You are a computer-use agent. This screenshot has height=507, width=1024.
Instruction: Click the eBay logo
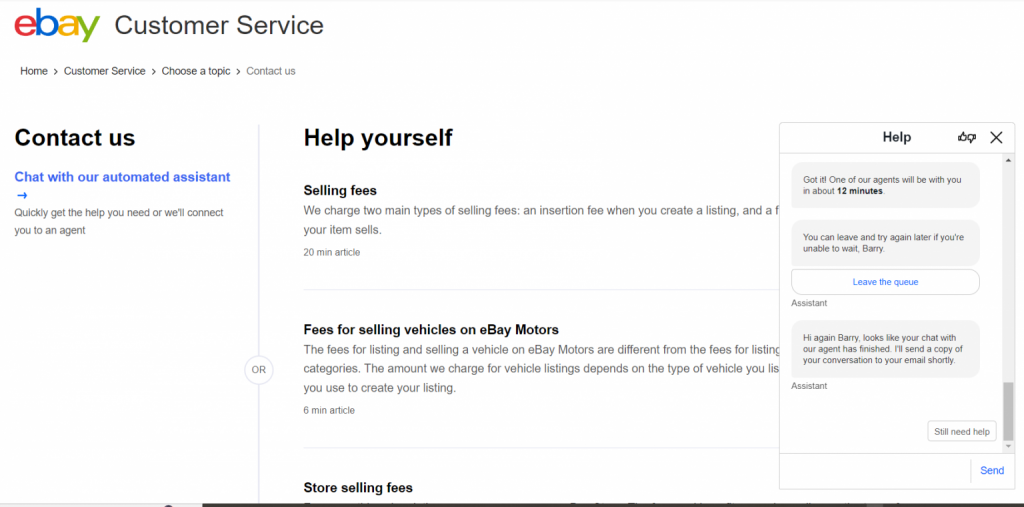57,25
